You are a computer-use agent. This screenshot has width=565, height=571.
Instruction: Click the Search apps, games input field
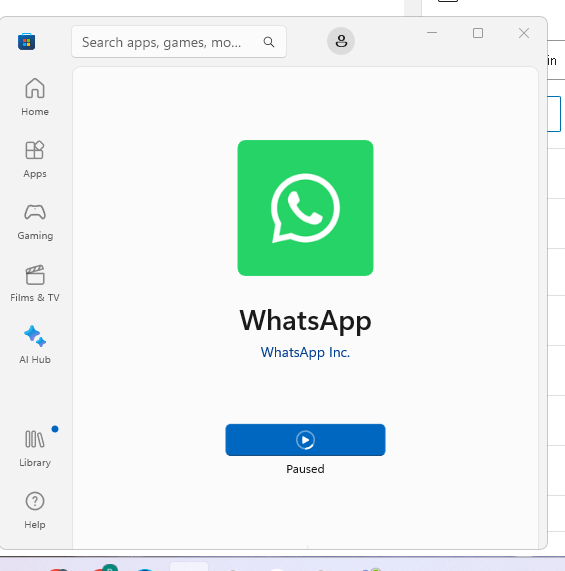tap(179, 42)
